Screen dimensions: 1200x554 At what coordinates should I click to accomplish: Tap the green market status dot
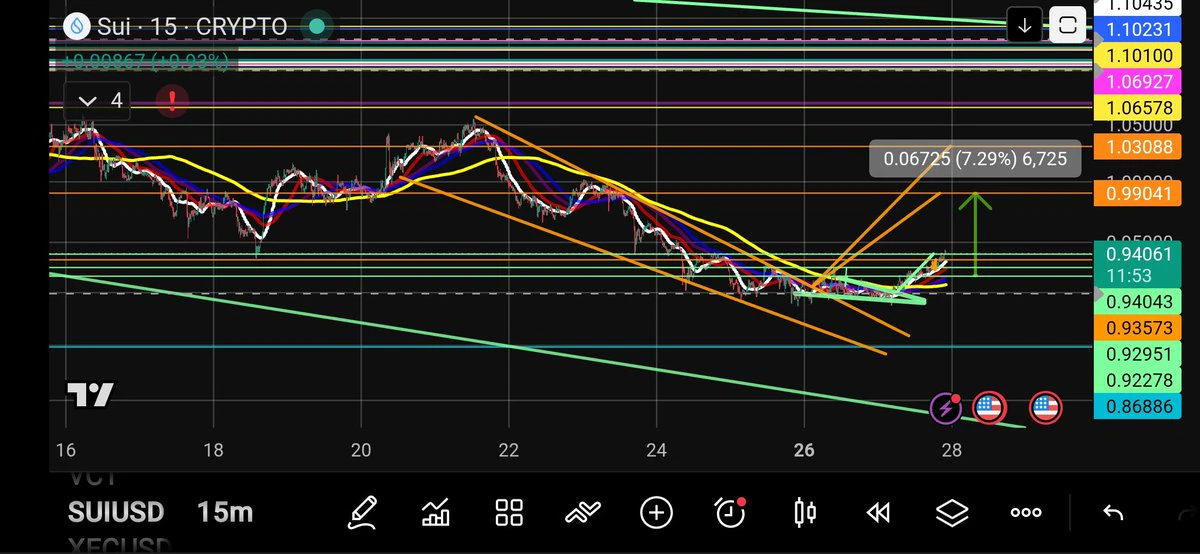click(x=316, y=26)
